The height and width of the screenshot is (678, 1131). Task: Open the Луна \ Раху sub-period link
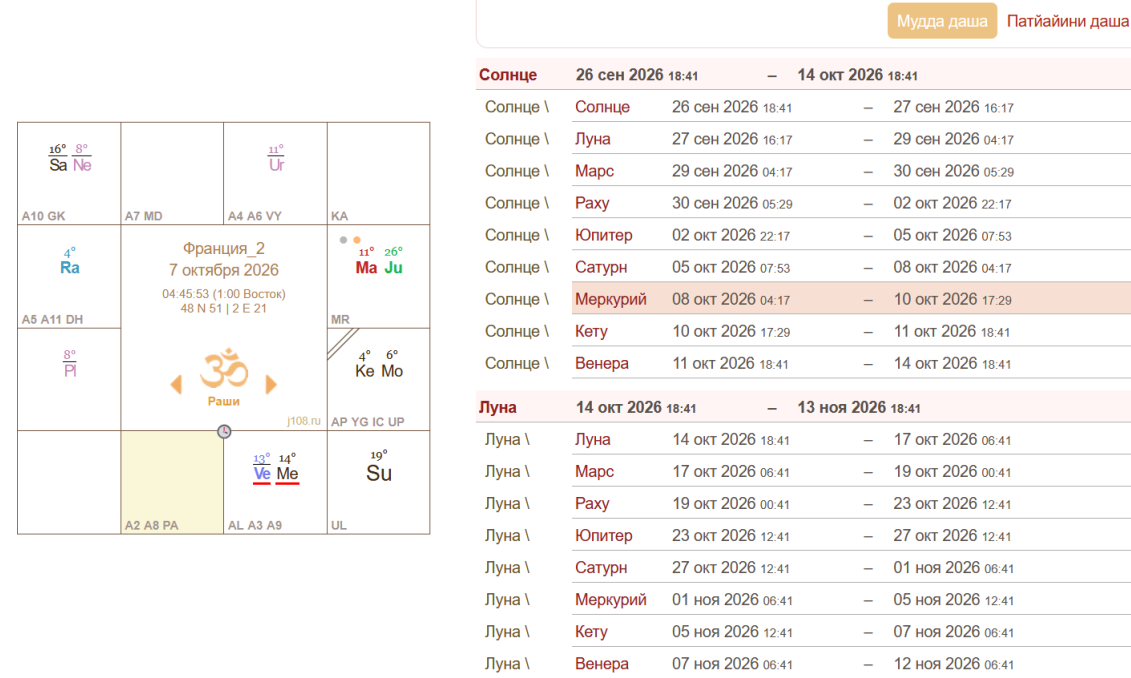pos(592,503)
